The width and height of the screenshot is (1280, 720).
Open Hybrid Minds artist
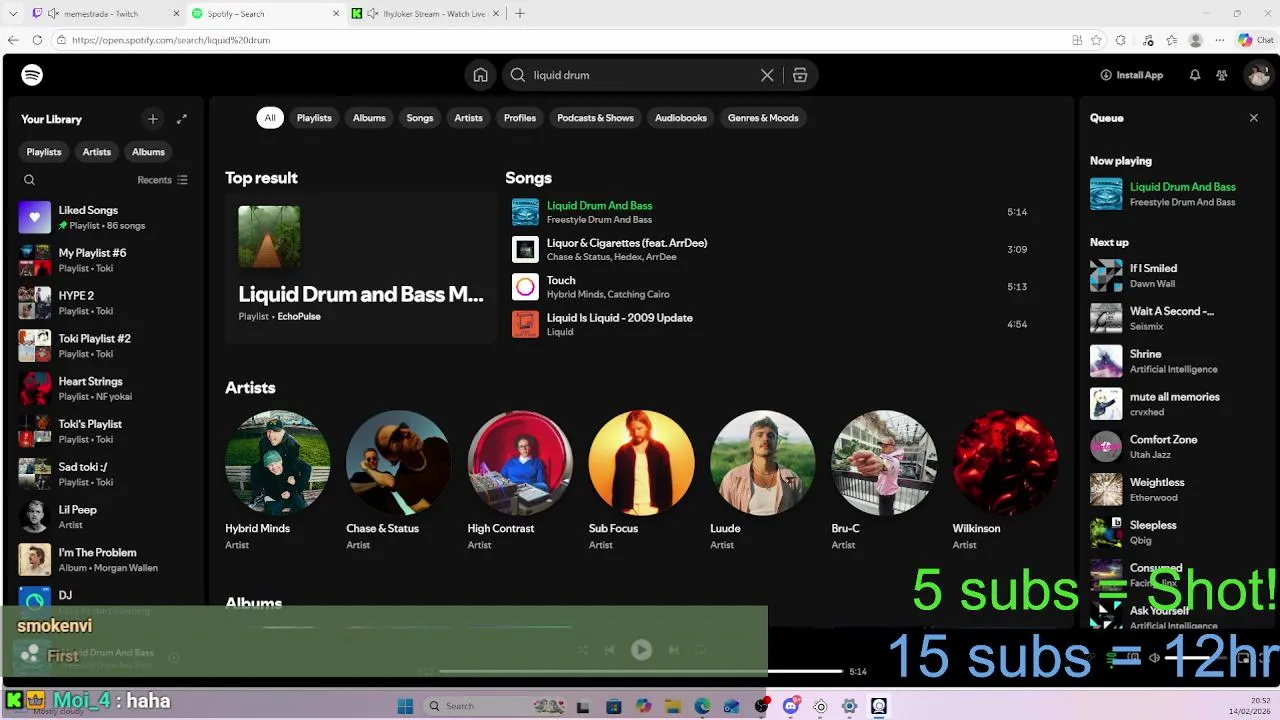tap(277, 479)
